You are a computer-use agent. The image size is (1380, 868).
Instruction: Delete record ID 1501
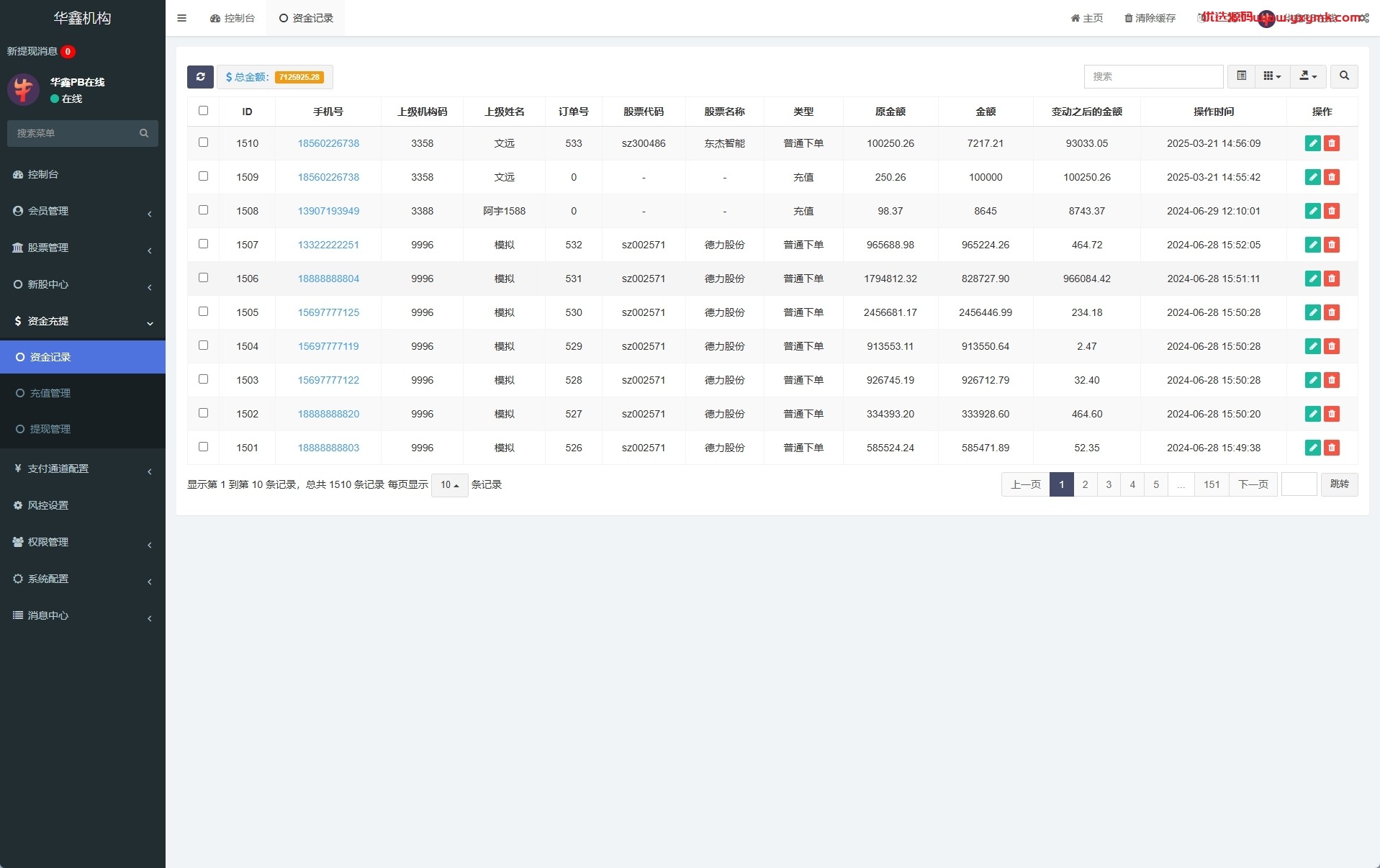click(1332, 448)
